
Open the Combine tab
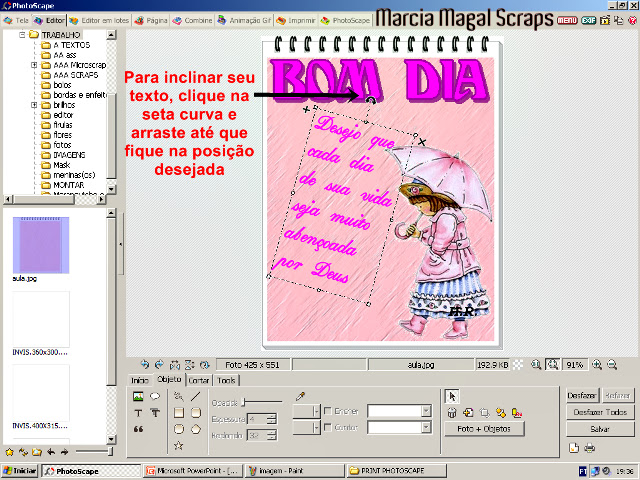point(192,20)
